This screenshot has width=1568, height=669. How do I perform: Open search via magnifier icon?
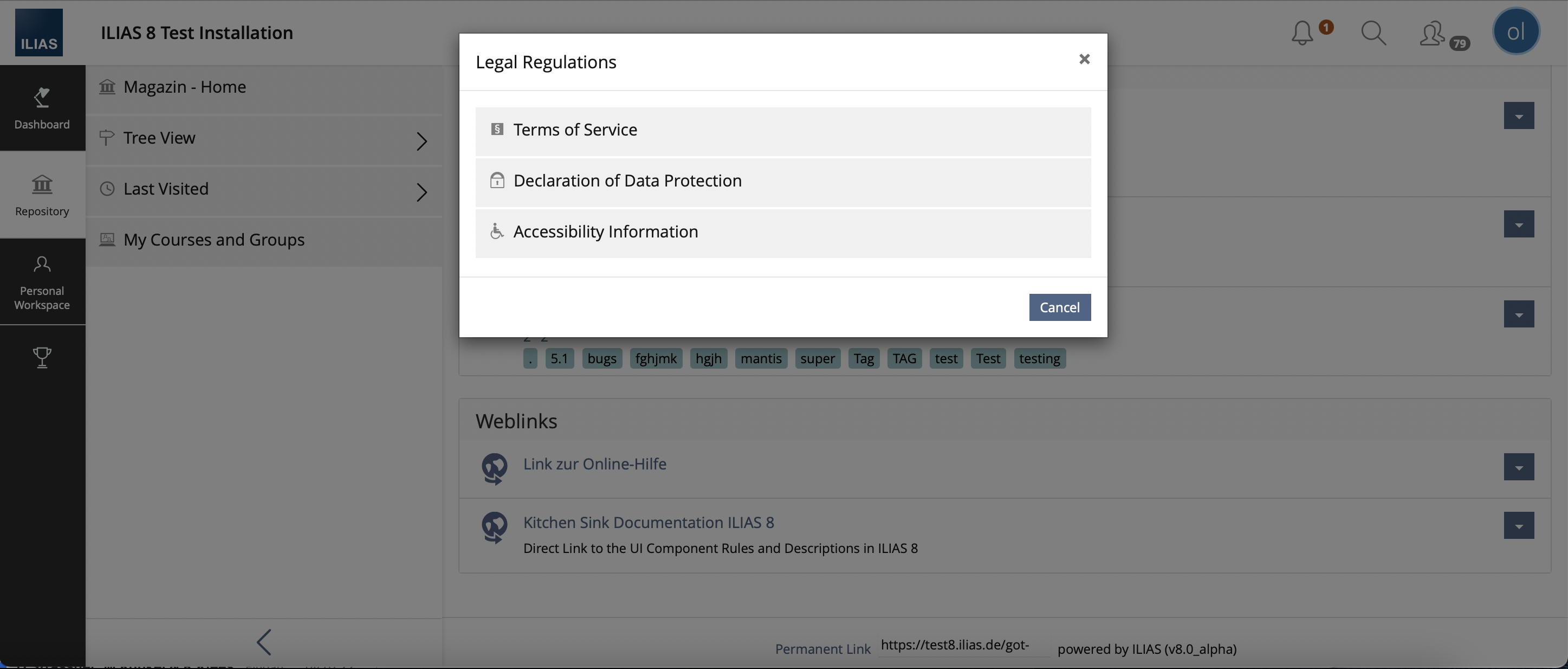(x=1373, y=33)
